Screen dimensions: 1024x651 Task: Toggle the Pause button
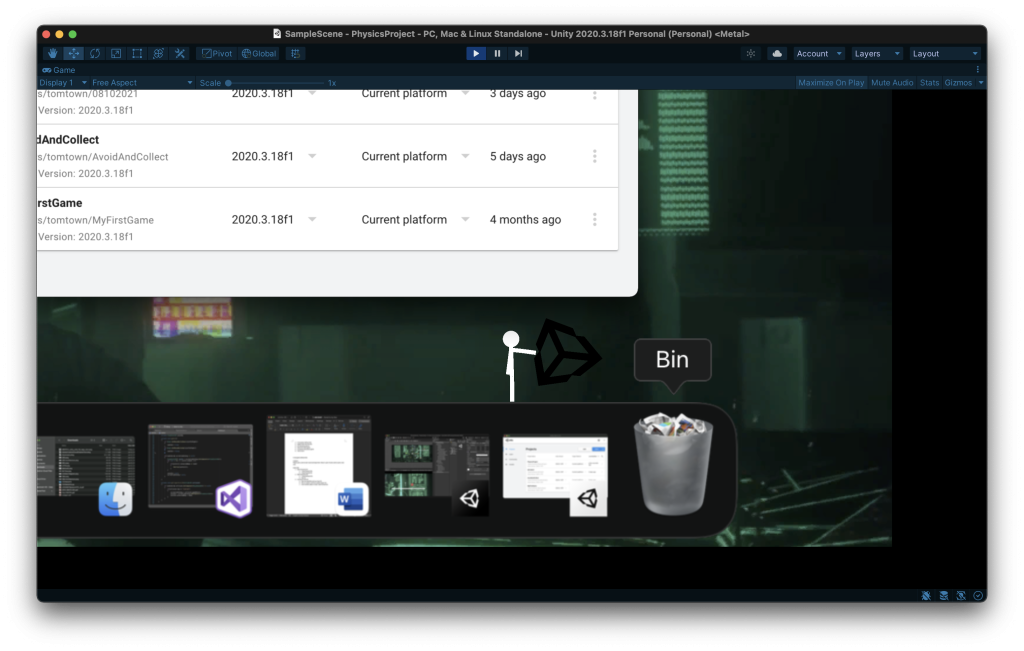point(497,54)
